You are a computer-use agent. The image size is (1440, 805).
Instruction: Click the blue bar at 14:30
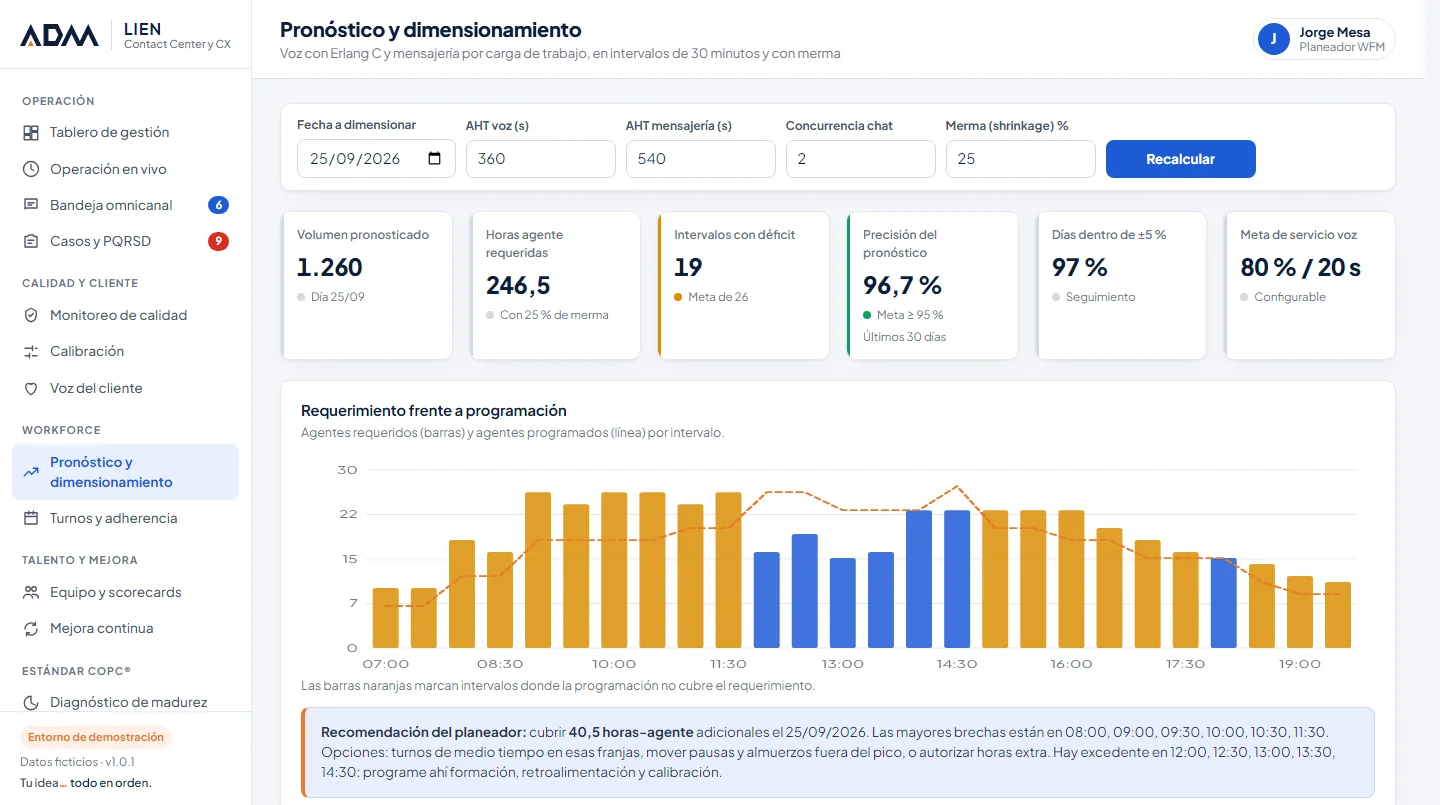(957, 579)
